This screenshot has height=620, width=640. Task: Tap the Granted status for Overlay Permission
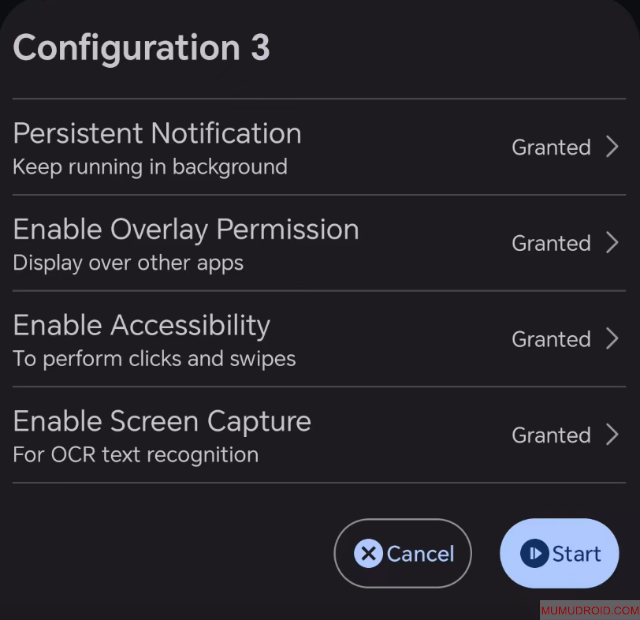(551, 243)
